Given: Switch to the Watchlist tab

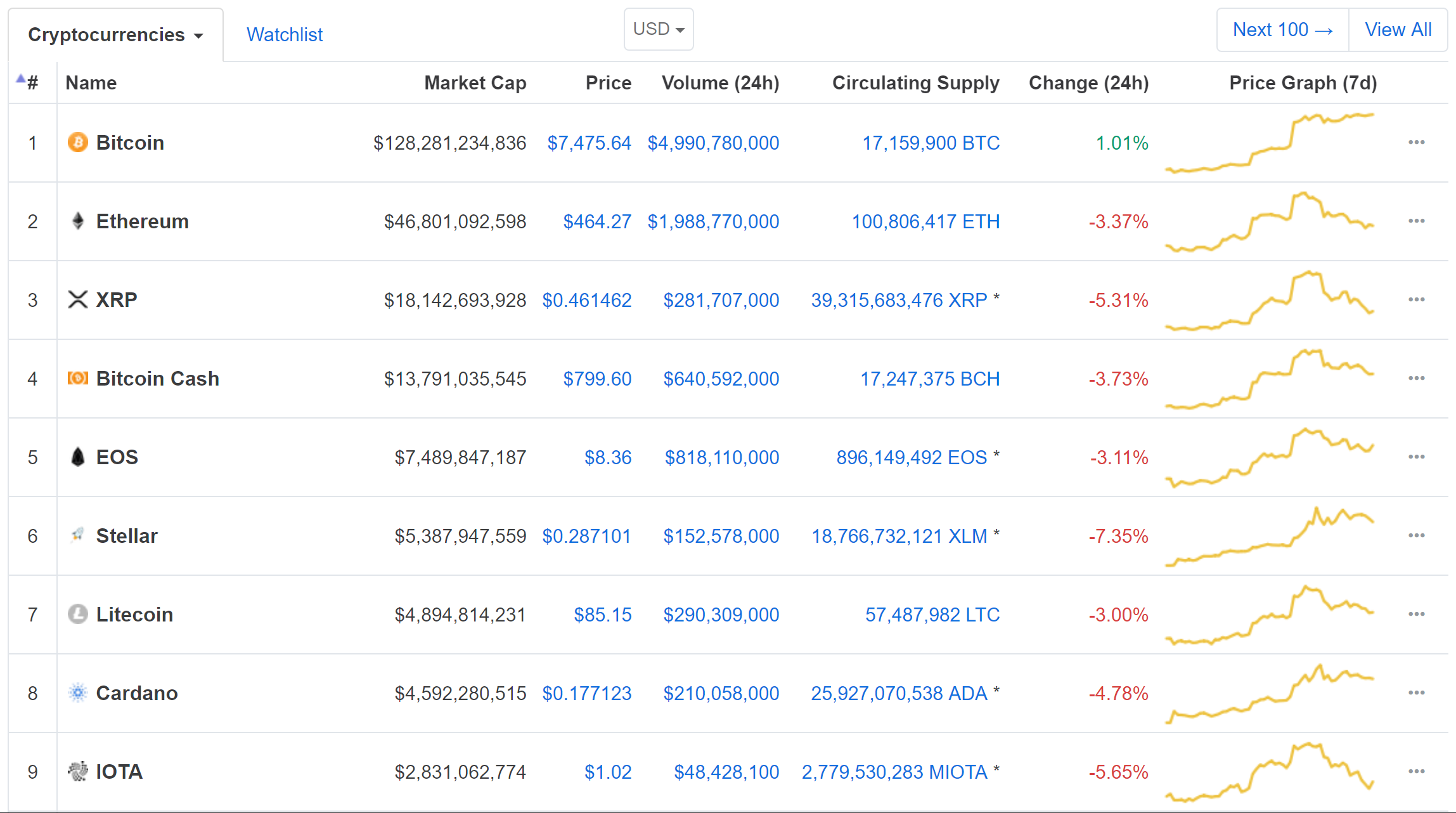Looking at the screenshot, I should (x=285, y=35).
